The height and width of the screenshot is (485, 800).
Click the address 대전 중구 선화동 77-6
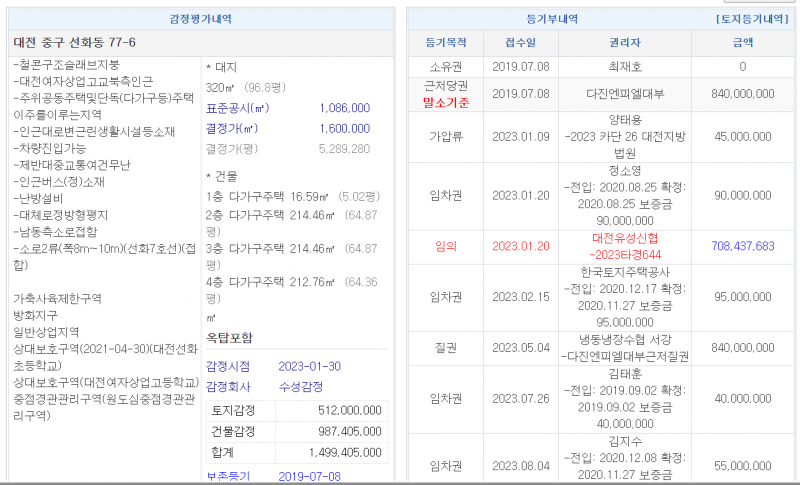[x=75, y=42]
